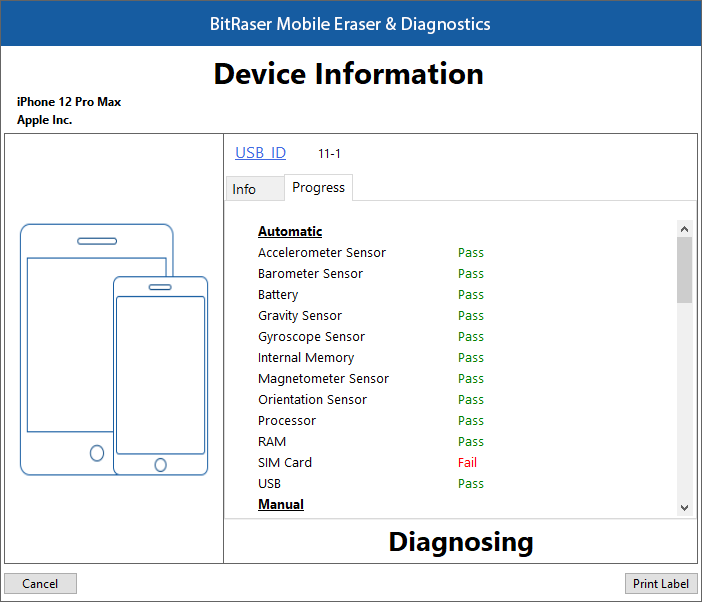Click the device illustration image
The width and height of the screenshot is (702, 602).
pos(114,349)
